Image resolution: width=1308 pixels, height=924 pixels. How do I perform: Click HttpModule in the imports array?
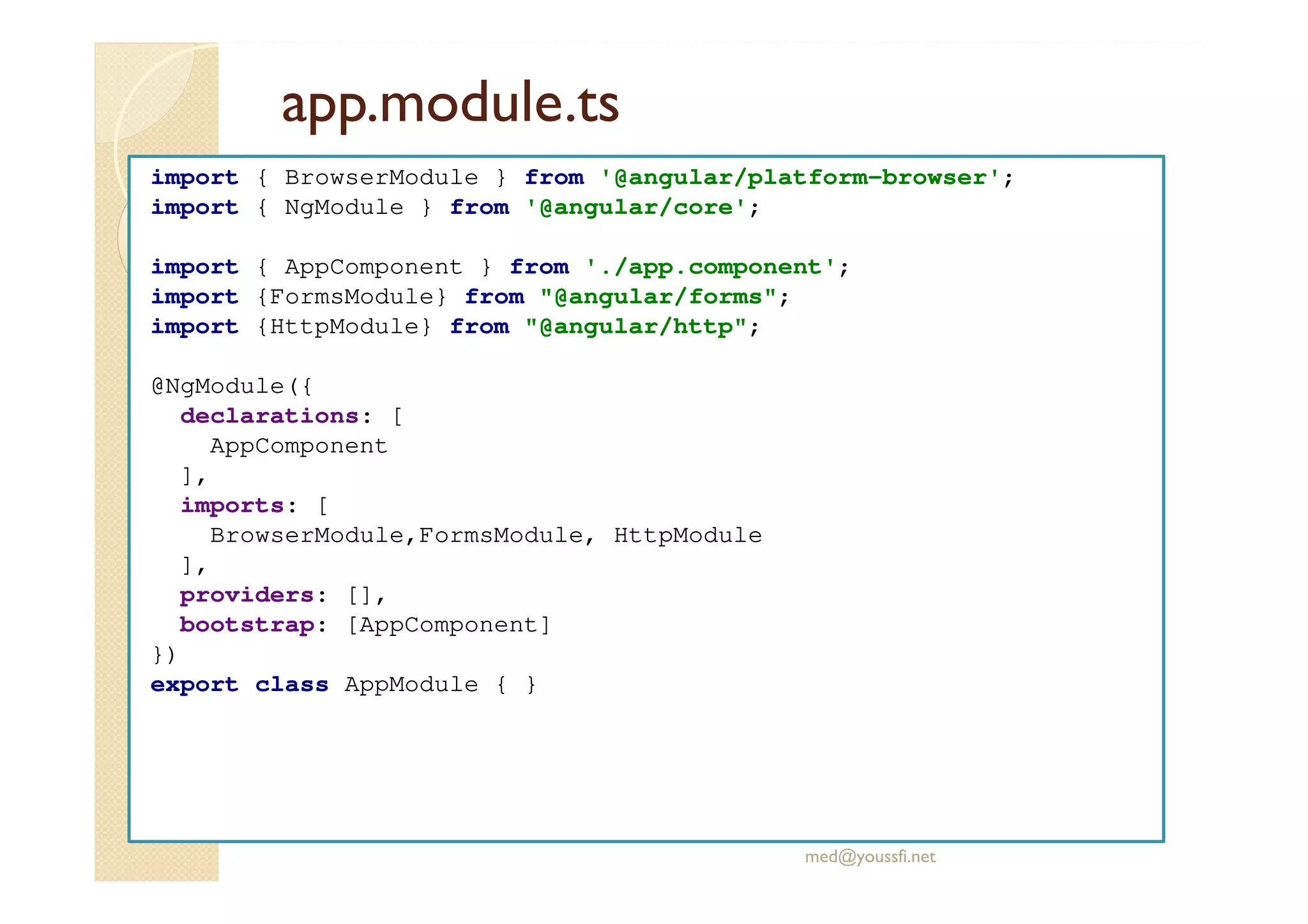688,535
